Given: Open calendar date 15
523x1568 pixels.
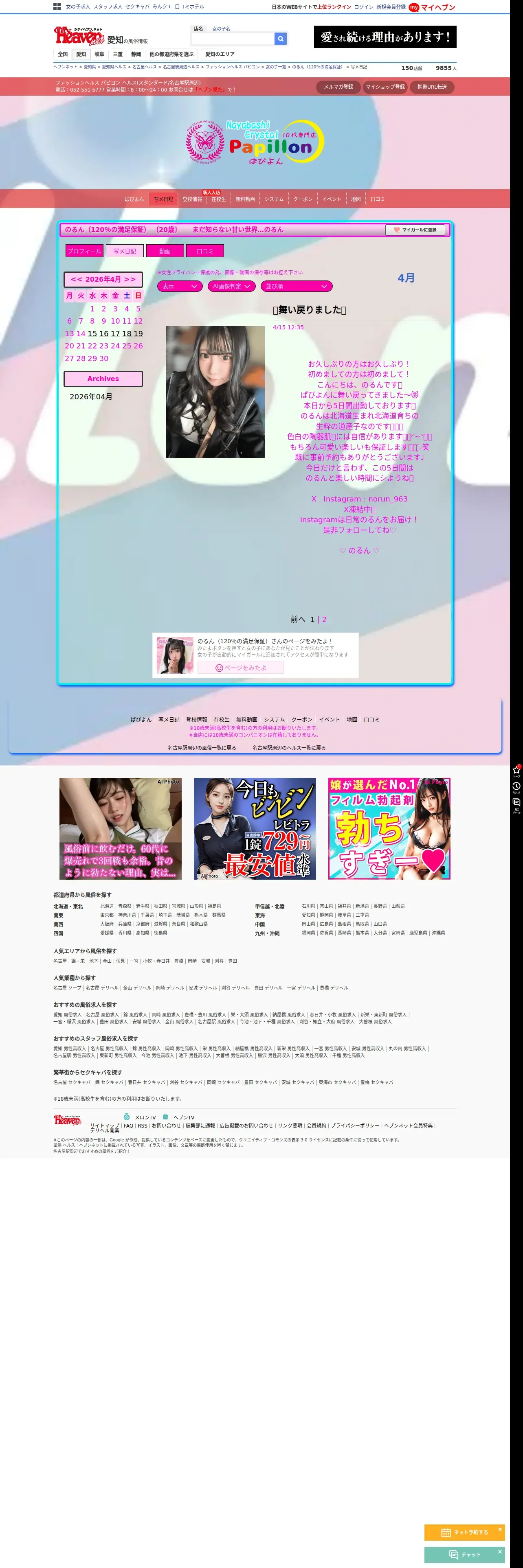Looking at the screenshot, I should coord(92,333).
